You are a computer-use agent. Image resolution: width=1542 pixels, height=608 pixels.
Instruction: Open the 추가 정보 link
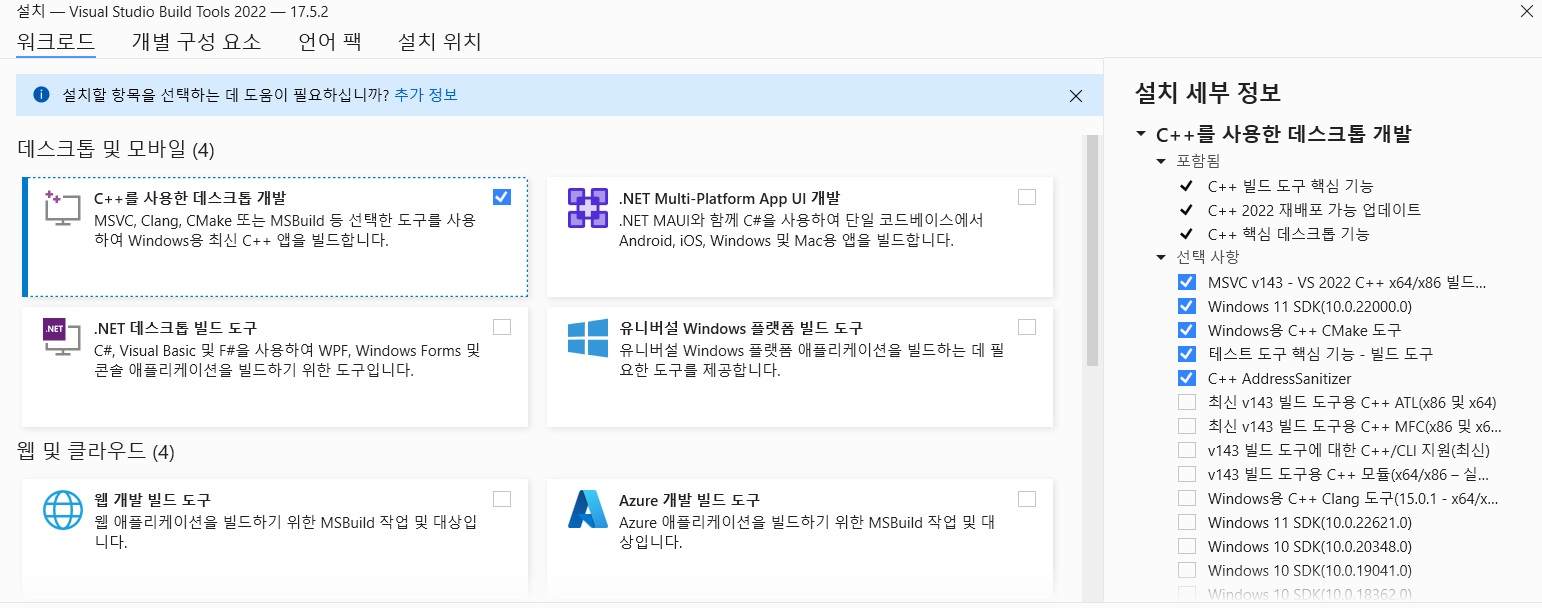coord(426,95)
